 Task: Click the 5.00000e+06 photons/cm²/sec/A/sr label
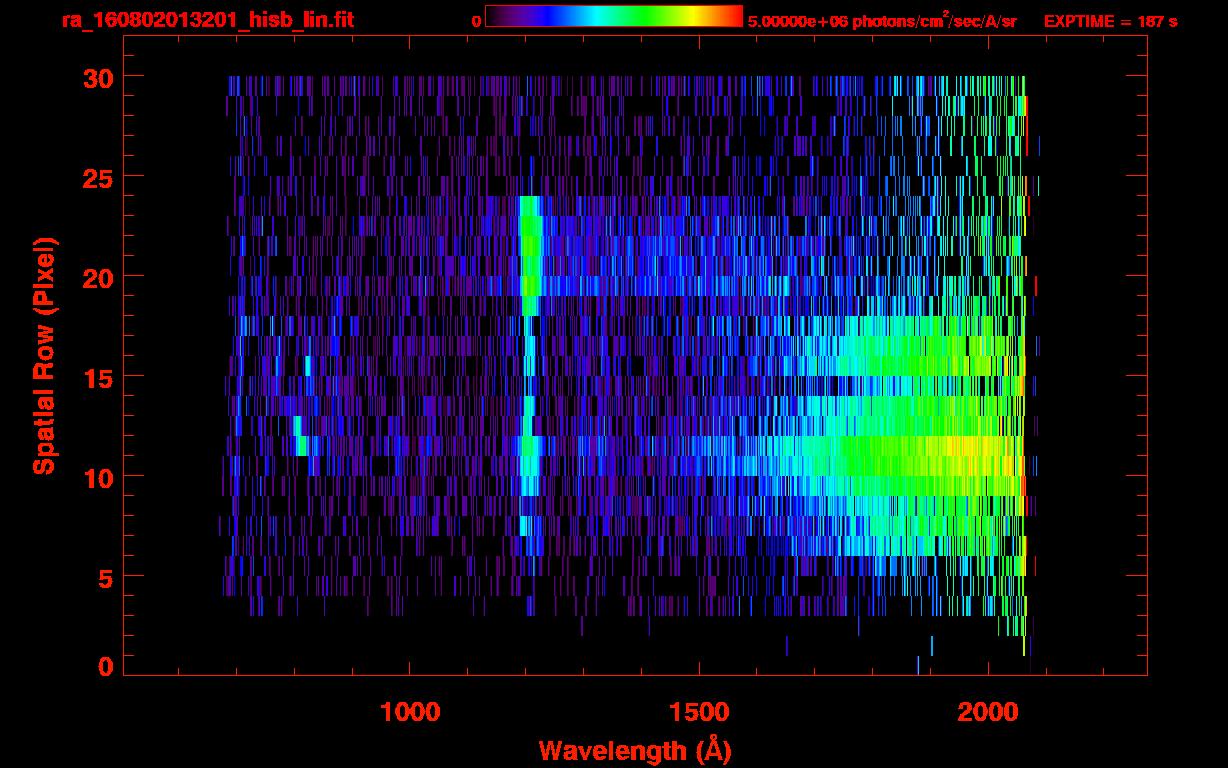882,20
